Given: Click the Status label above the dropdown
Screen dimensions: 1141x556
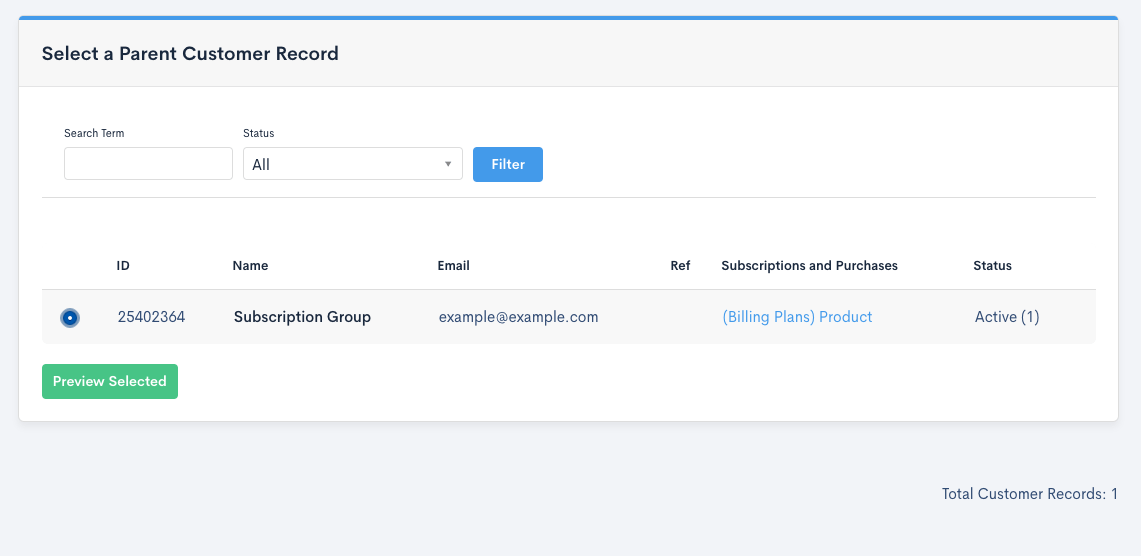Looking at the screenshot, I should pyautogui.click(x=258, y=133).
